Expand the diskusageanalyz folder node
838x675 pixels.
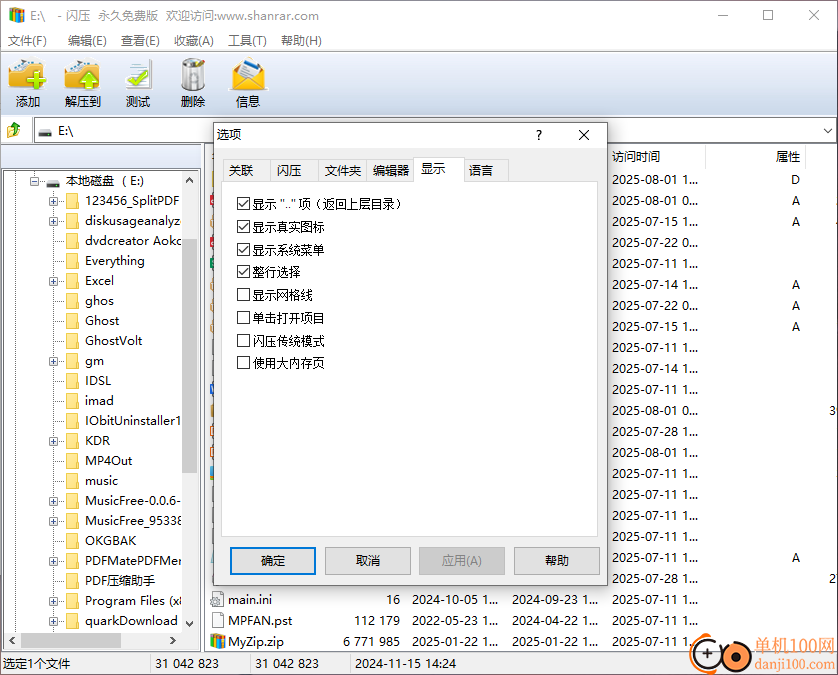pyautogui.click(x=53, y=221)
